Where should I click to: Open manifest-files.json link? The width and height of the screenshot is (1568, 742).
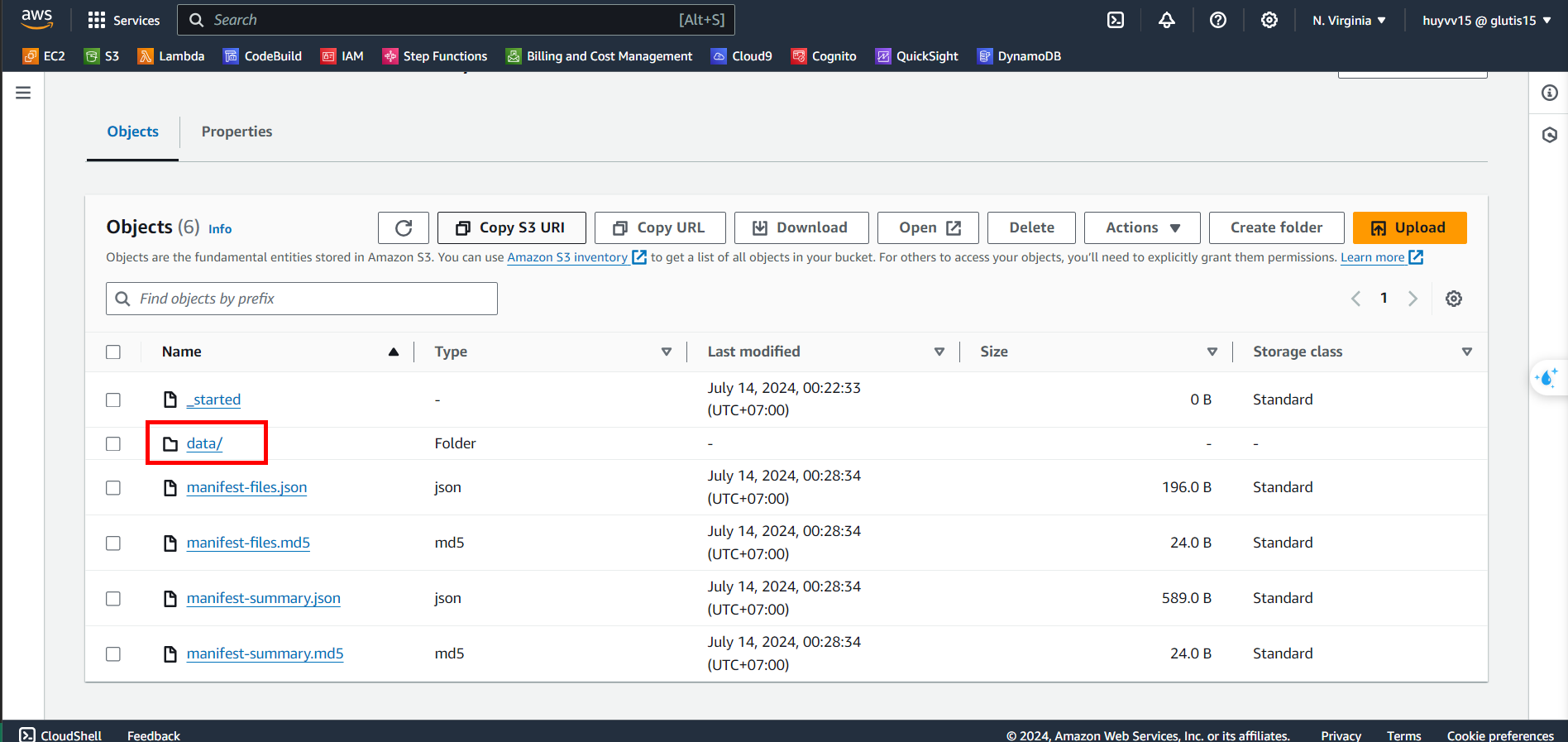246,488
